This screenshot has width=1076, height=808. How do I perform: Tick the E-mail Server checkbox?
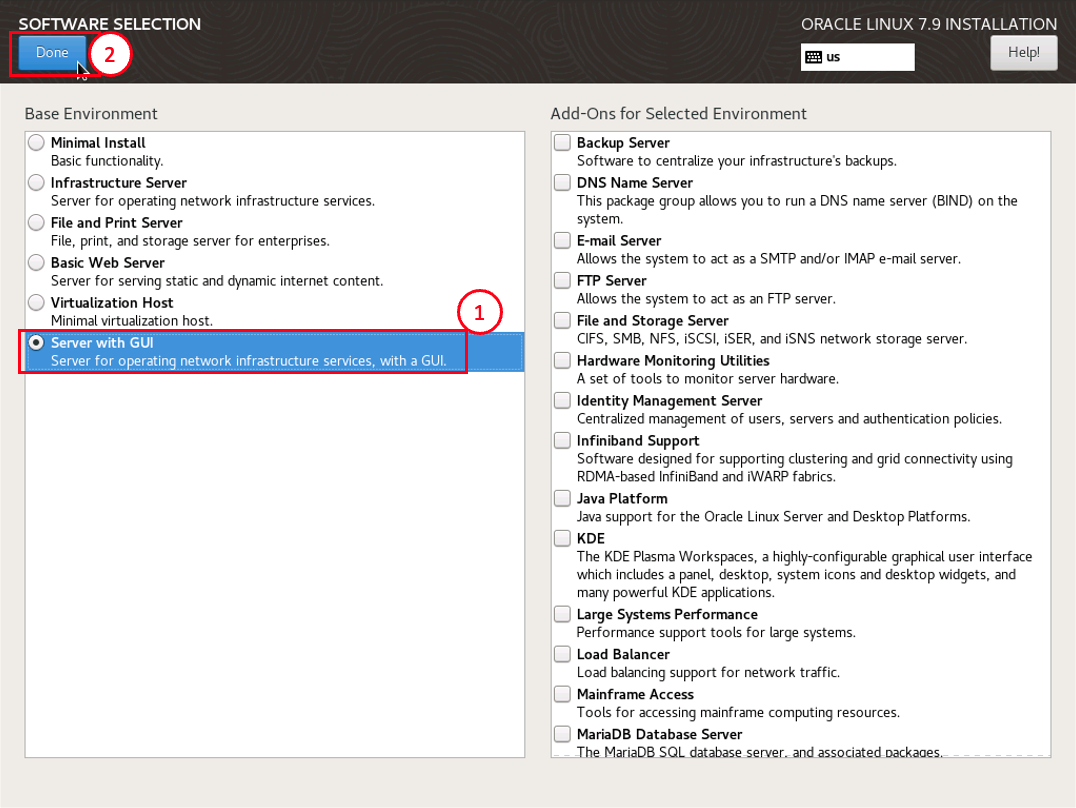(x=563, y=241)
